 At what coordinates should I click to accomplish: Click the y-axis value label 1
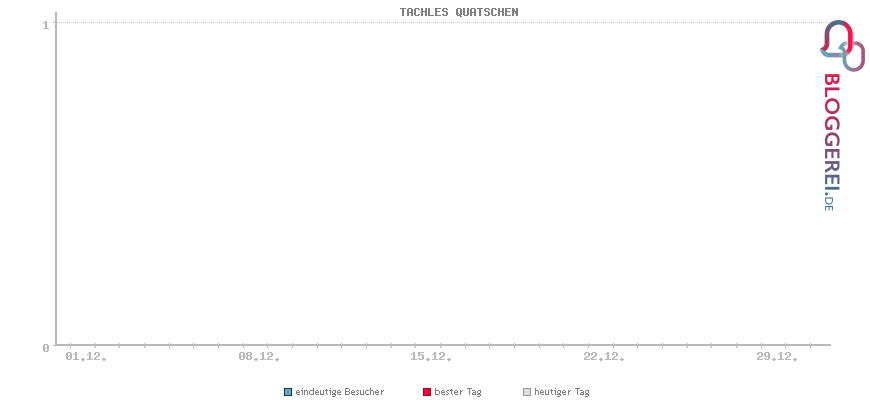coord(45,24)
